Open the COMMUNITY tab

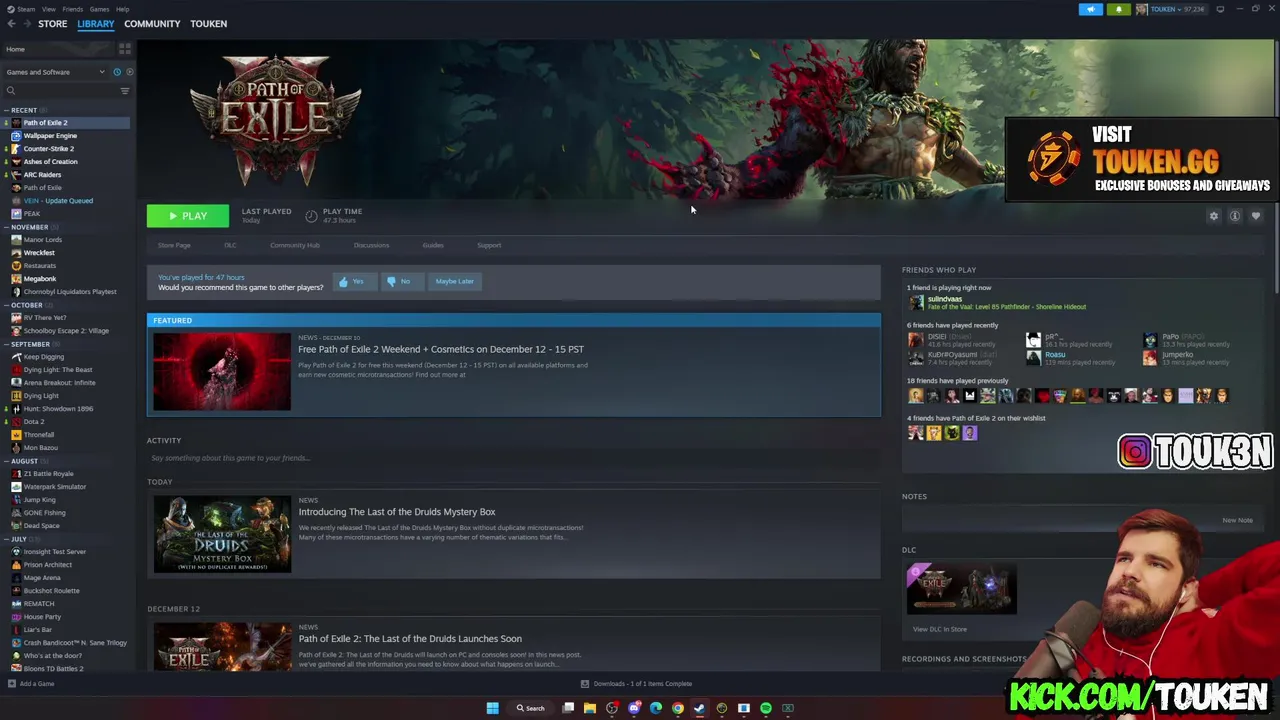[152, 24]
